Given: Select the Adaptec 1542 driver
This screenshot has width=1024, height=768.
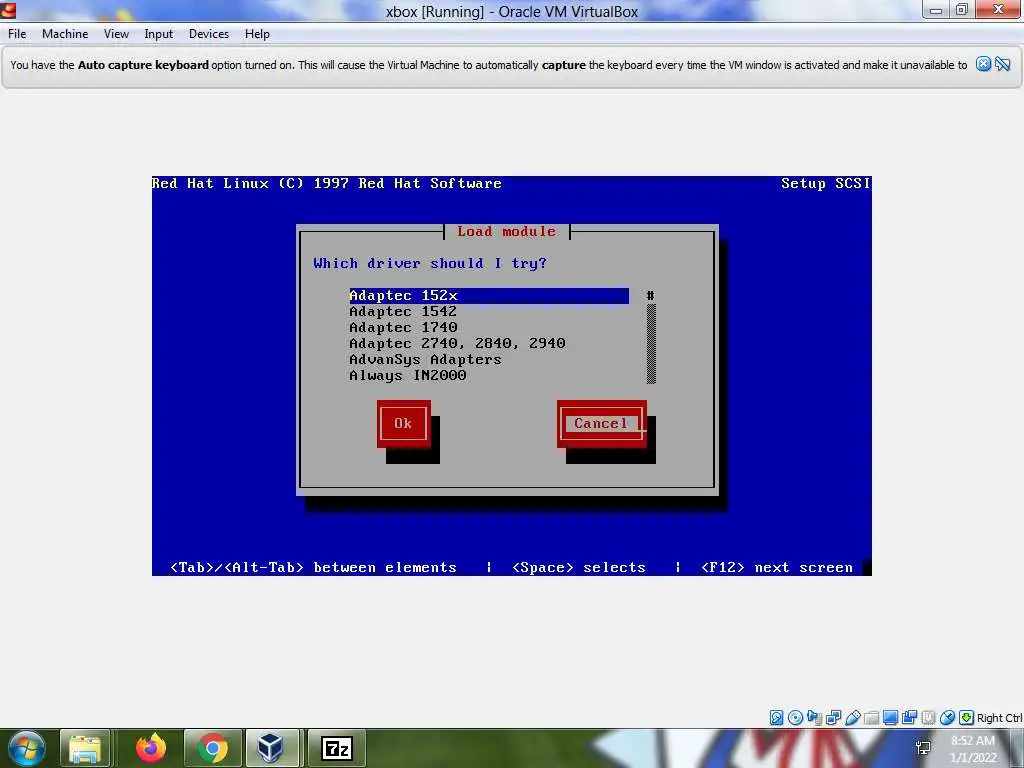Looking at the screenshot, I should 488,312.
